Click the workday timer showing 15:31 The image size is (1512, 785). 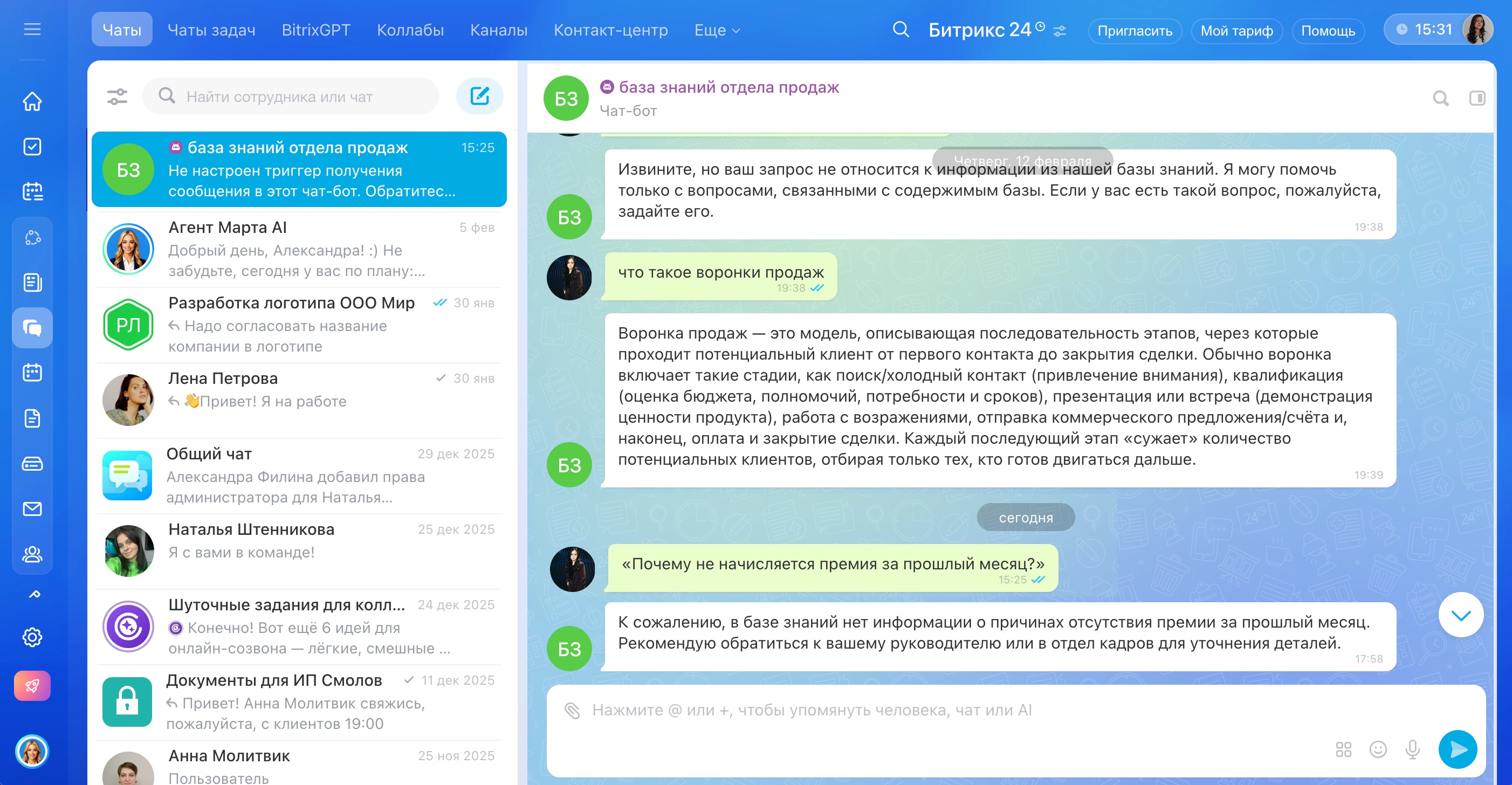tap(1424, 29)
